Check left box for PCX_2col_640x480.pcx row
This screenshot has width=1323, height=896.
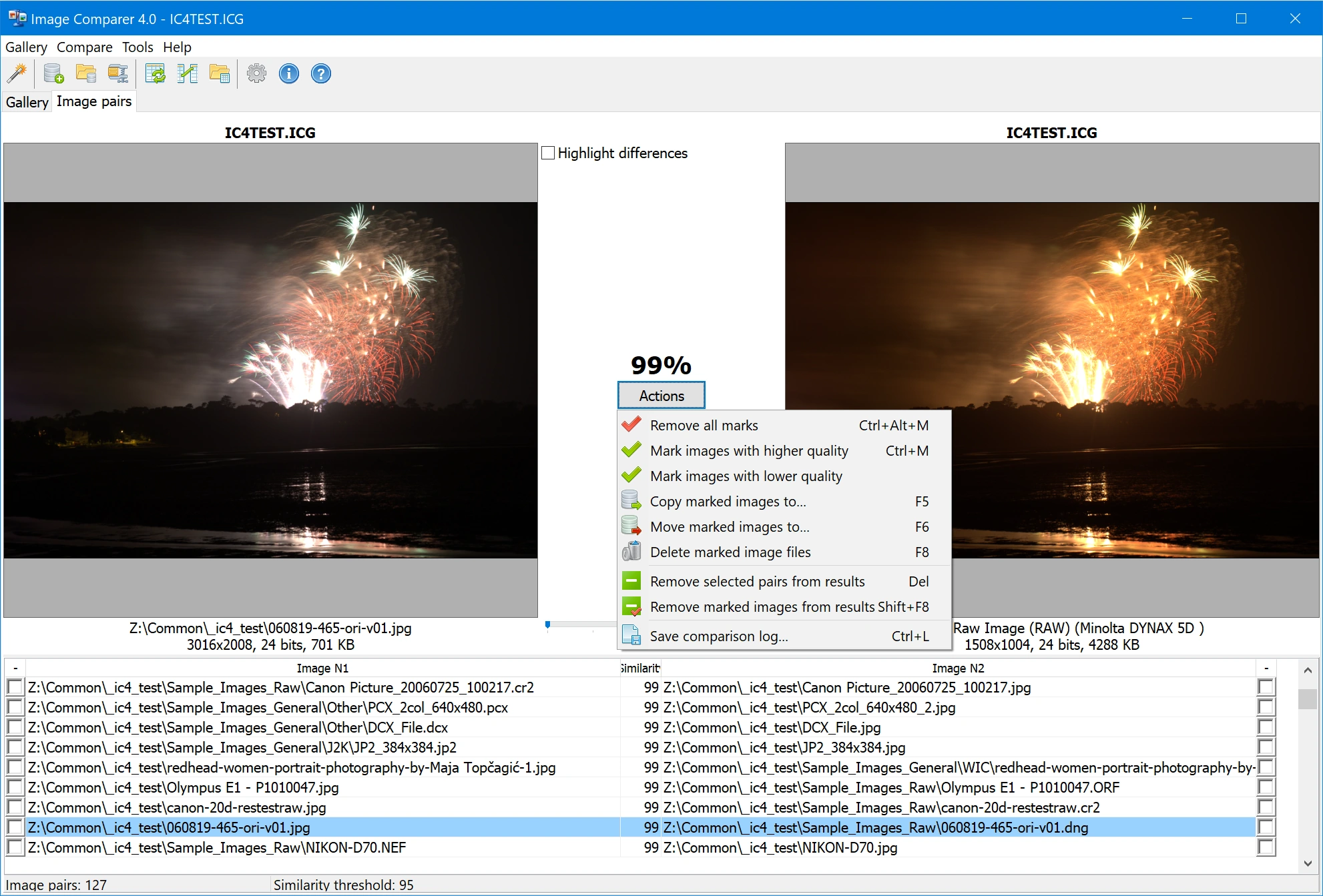[x=15, y=707]
